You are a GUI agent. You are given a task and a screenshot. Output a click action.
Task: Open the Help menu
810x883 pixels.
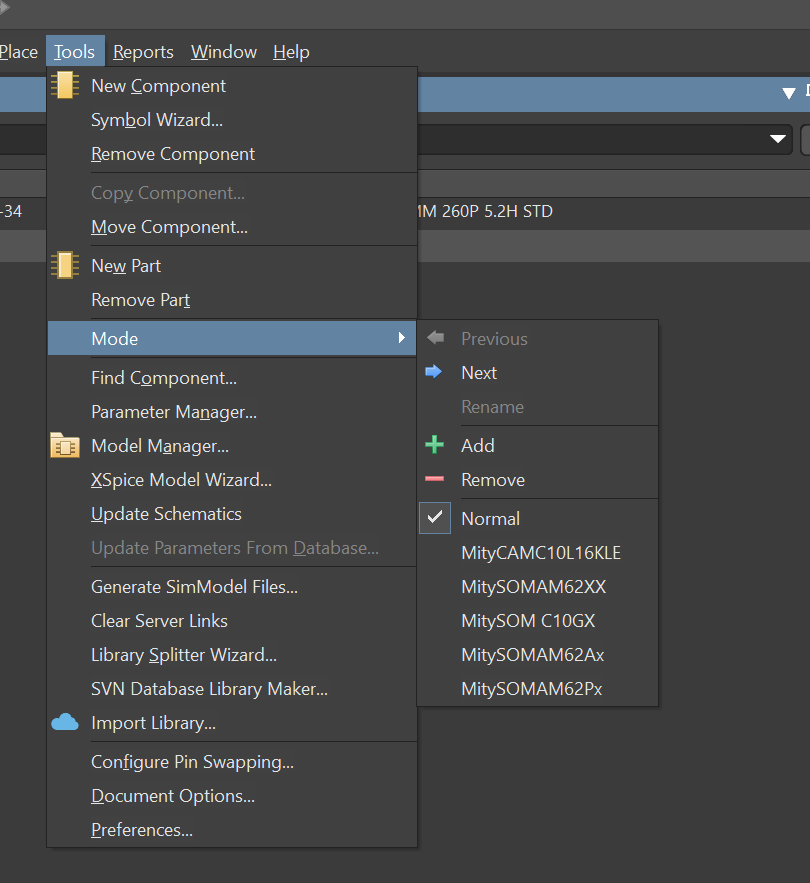(291, 52)
